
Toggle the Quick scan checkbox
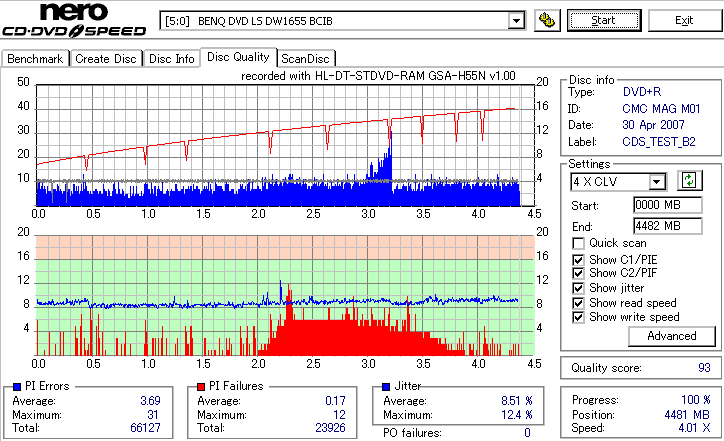pyautogui.click(x=578, y=243)
